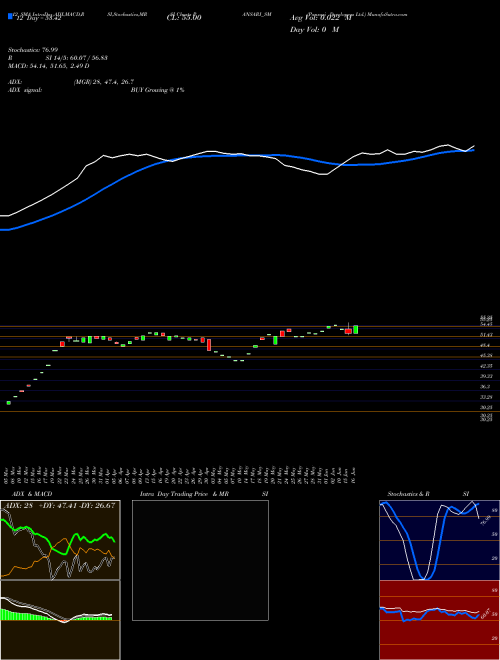Select the MACD: 54.14, 51.65, 2.49 D line

click(48, 66)
